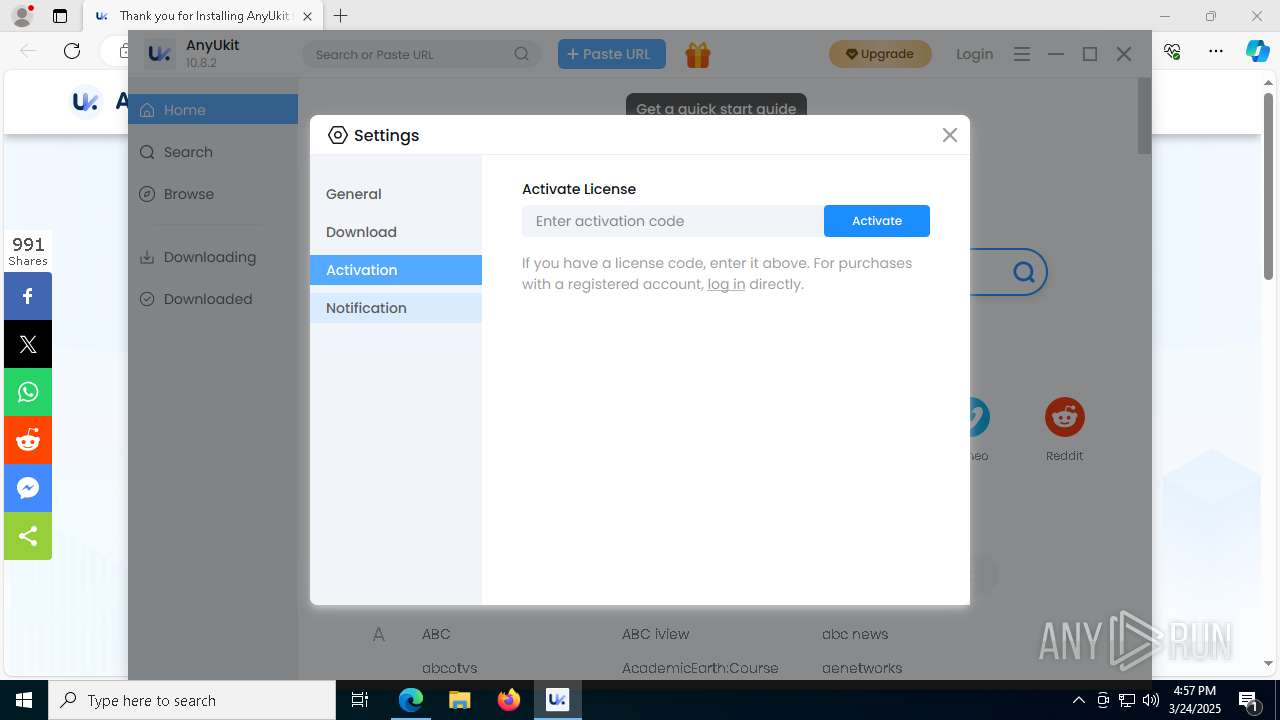Launch Firefox from taskbar

[x=509, y=700]
